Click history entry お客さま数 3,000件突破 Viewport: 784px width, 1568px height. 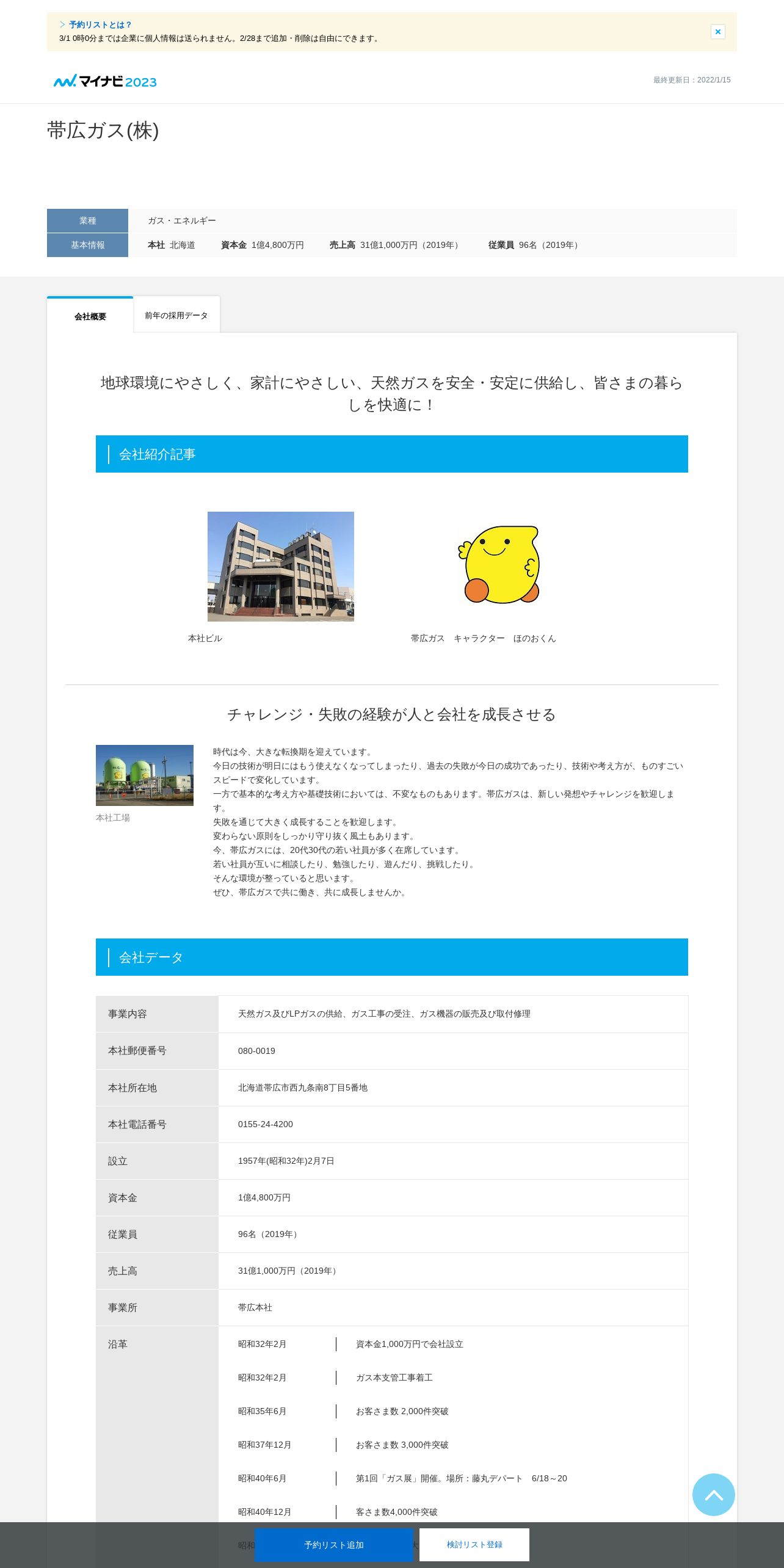402,1445
